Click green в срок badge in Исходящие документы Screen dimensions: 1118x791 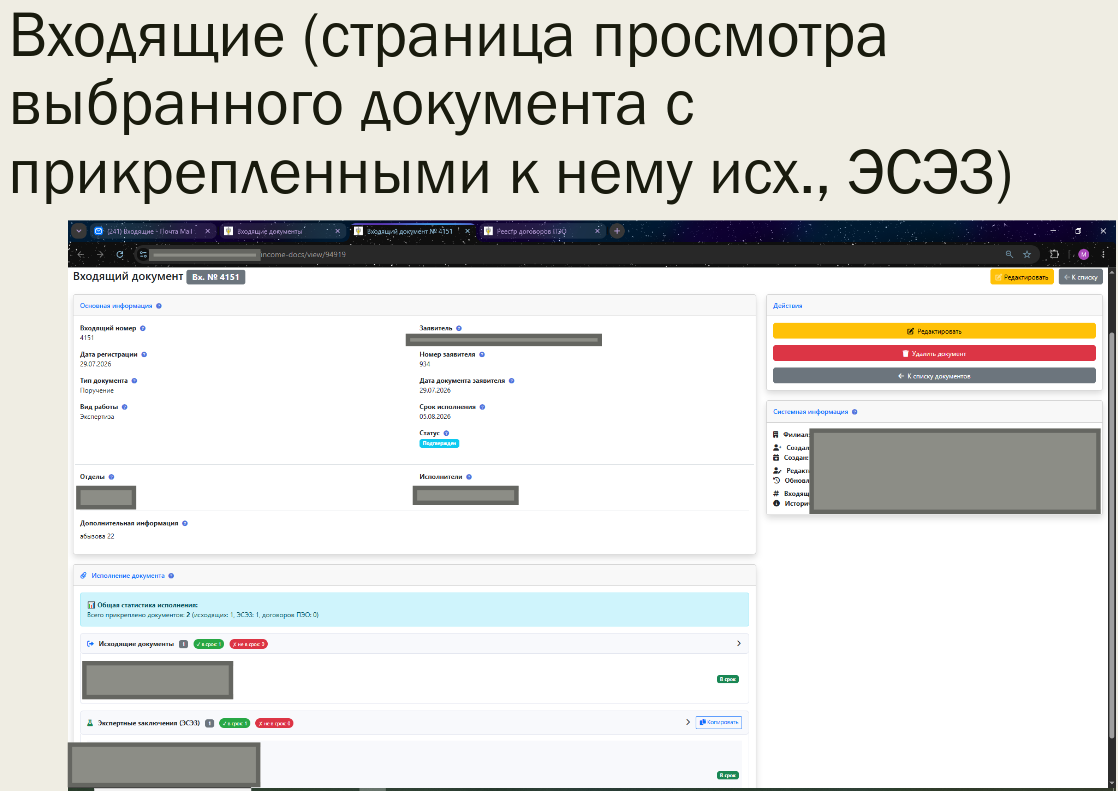coord(209,644)
